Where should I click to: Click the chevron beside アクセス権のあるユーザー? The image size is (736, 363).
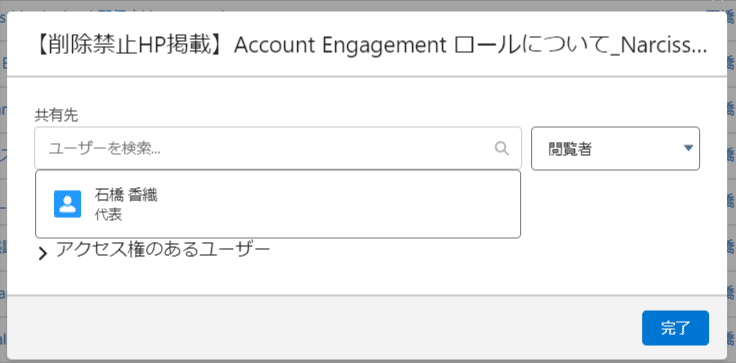pos(43,254)
